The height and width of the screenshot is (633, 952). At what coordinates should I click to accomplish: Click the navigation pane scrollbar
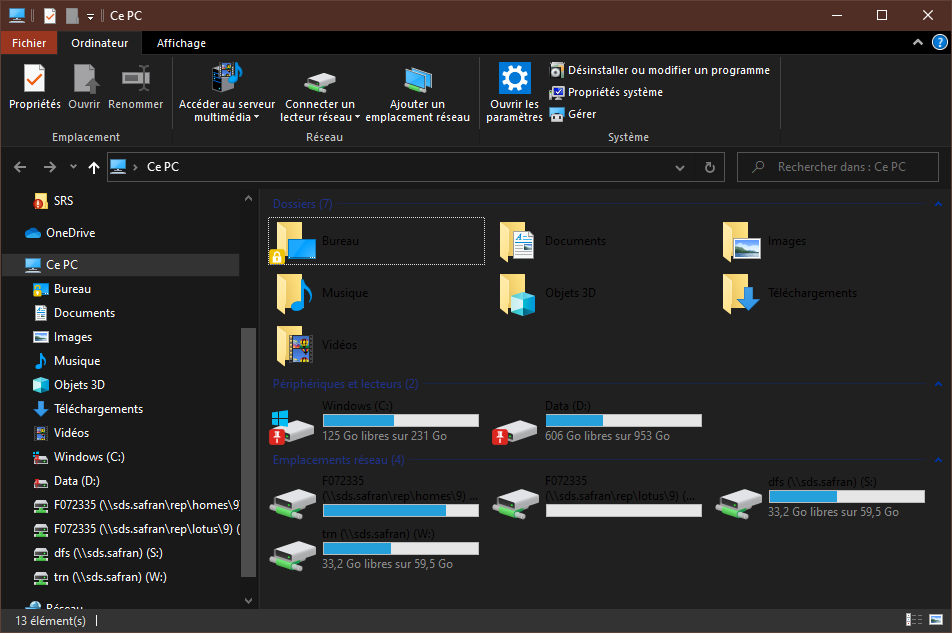pos(248,452)
